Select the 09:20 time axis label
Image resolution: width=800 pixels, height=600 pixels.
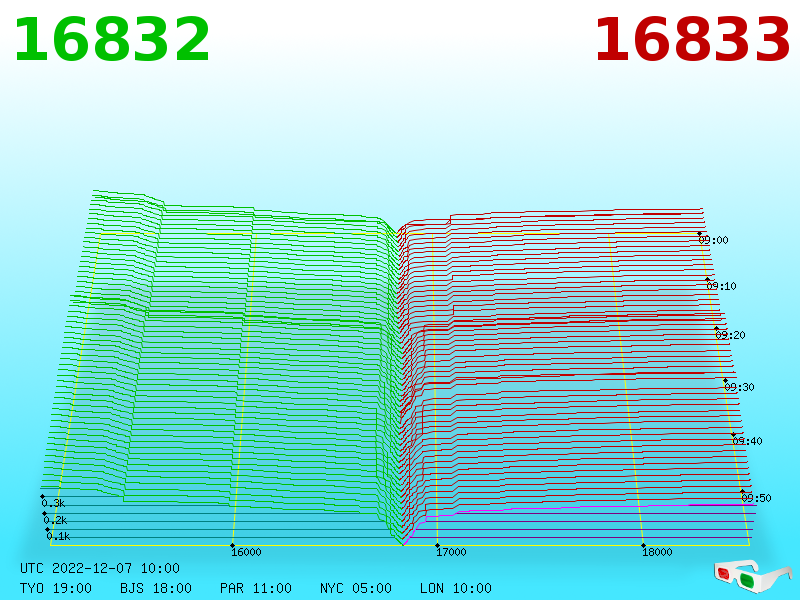[x=730, y=335]
